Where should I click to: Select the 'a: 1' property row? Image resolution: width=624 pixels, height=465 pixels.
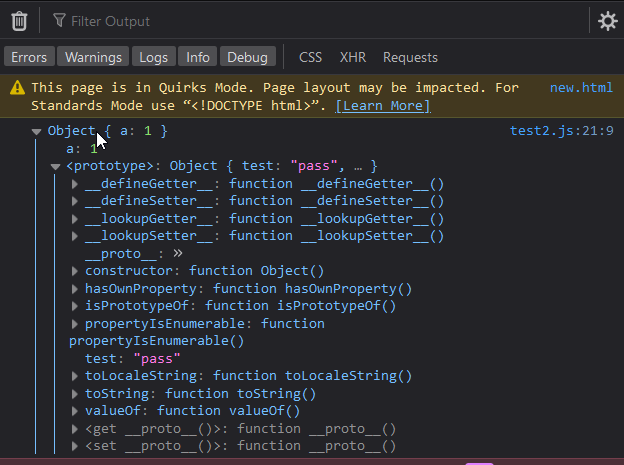click(x=82, y=149)
